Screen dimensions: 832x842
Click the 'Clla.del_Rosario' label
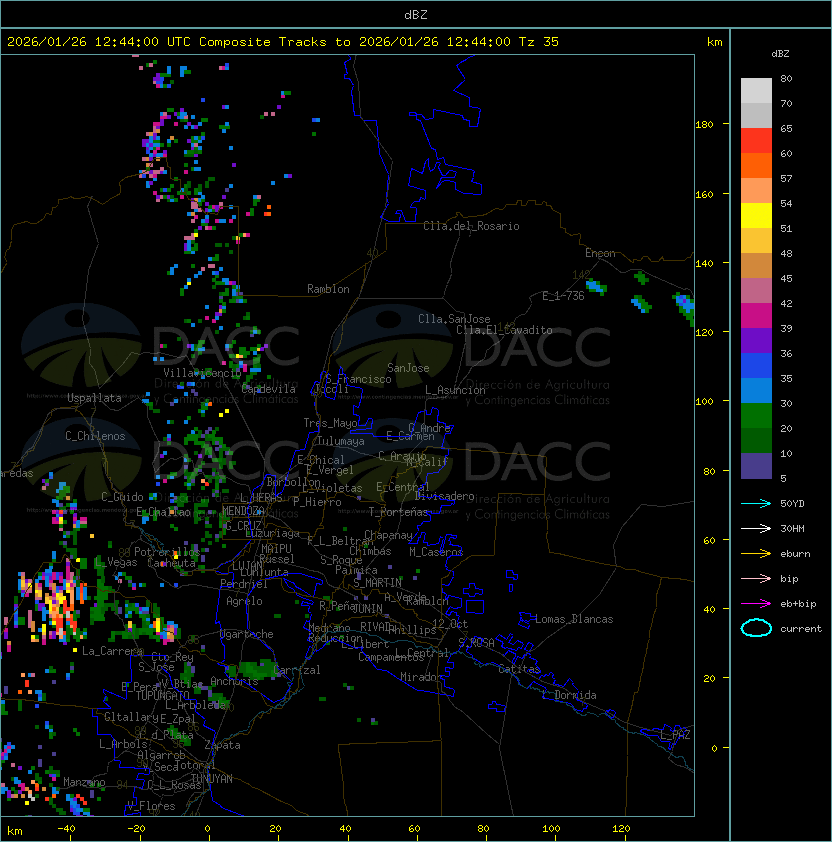tap(471, 226)
